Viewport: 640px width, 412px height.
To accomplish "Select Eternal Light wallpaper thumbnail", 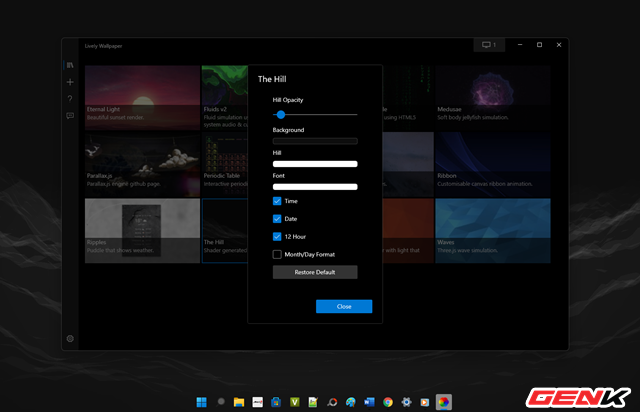I will coord(142,98).
